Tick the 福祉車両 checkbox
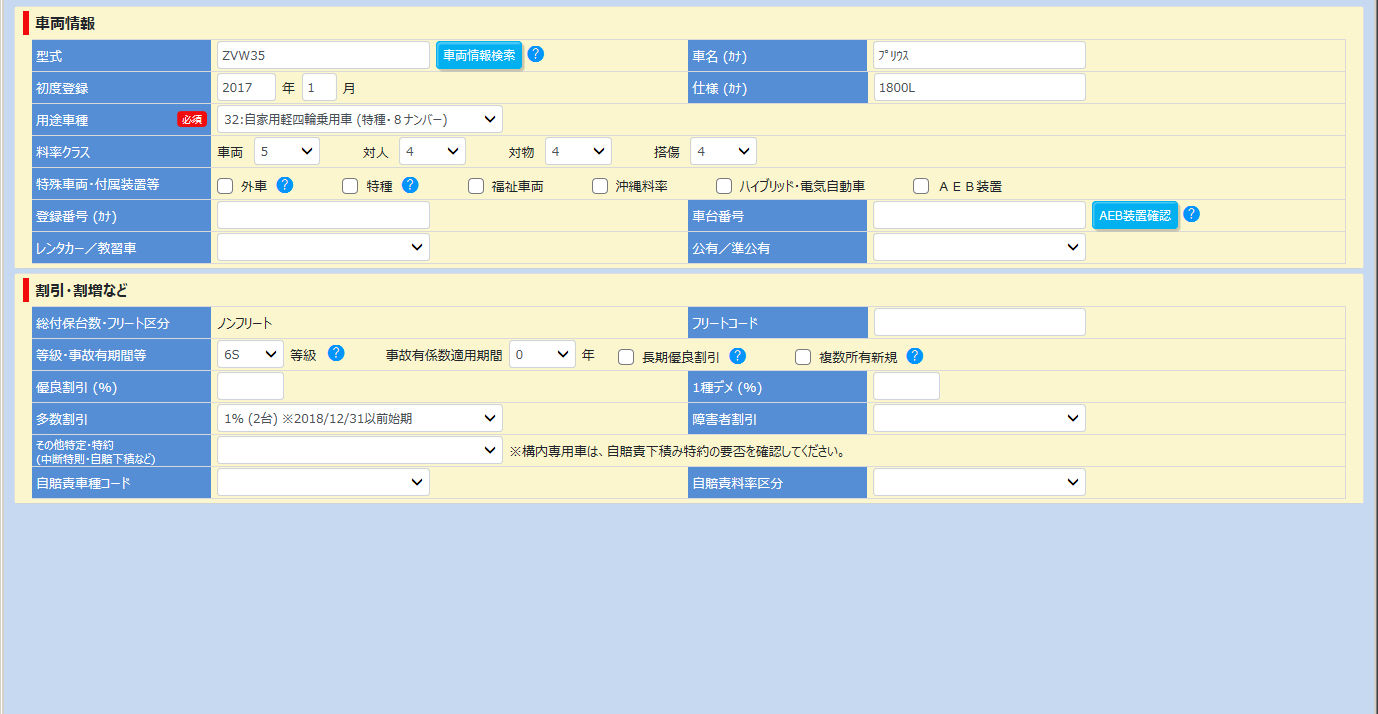Image resolution: width=1378 pixels, height=714 pixels. 476,186
